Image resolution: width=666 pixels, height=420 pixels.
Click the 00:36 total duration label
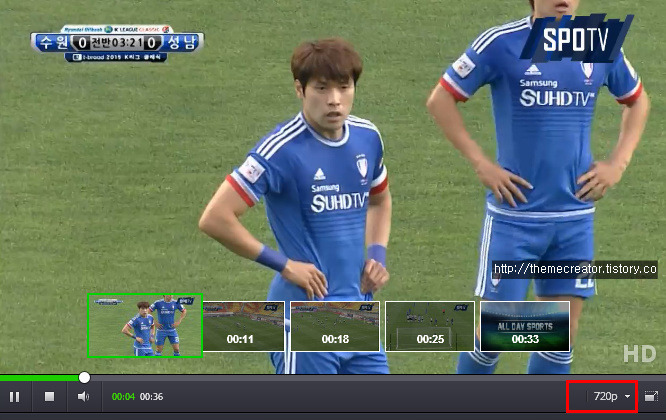[x=152, y=397]
